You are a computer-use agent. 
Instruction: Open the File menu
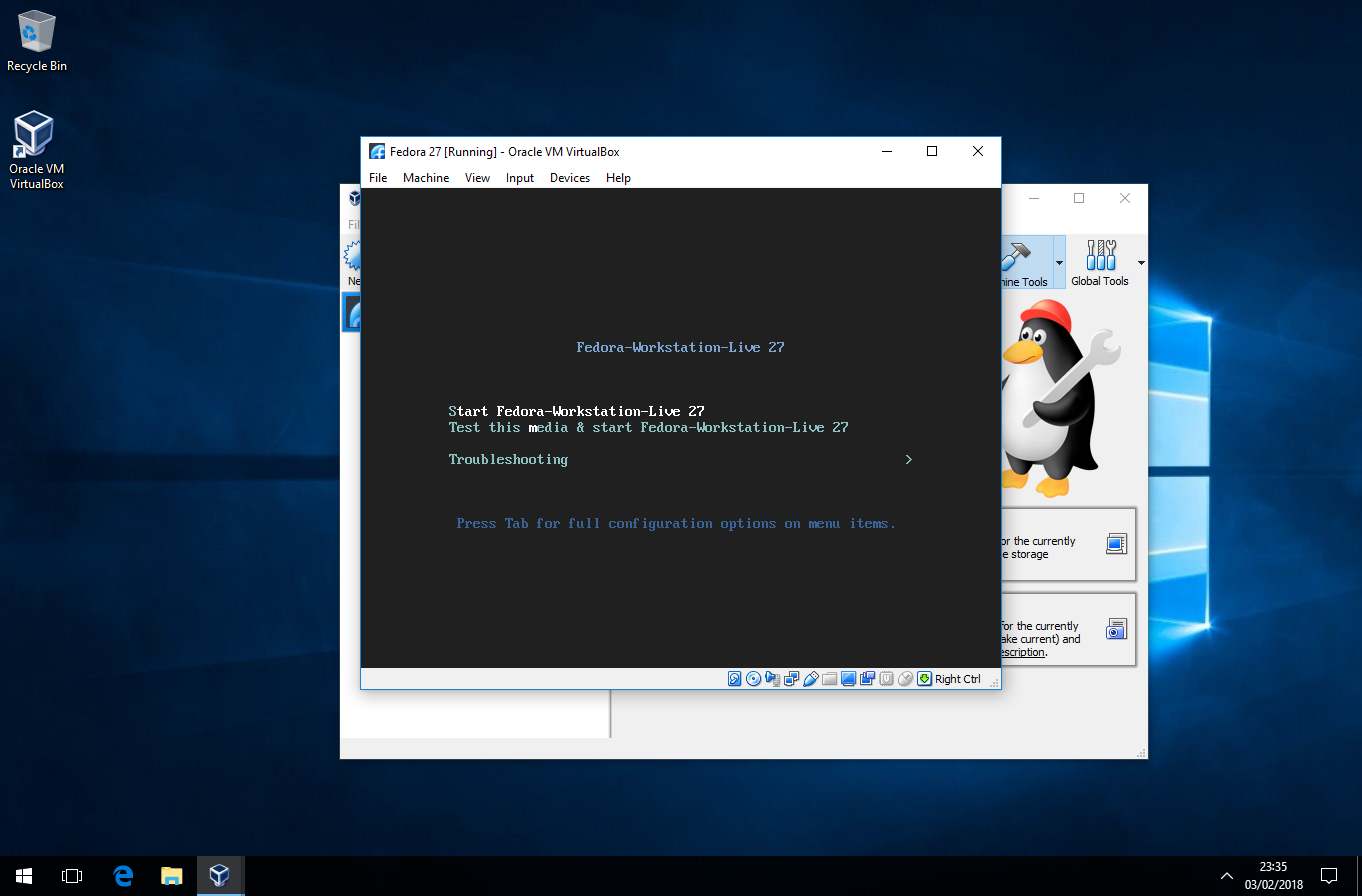tap(378, 178)
